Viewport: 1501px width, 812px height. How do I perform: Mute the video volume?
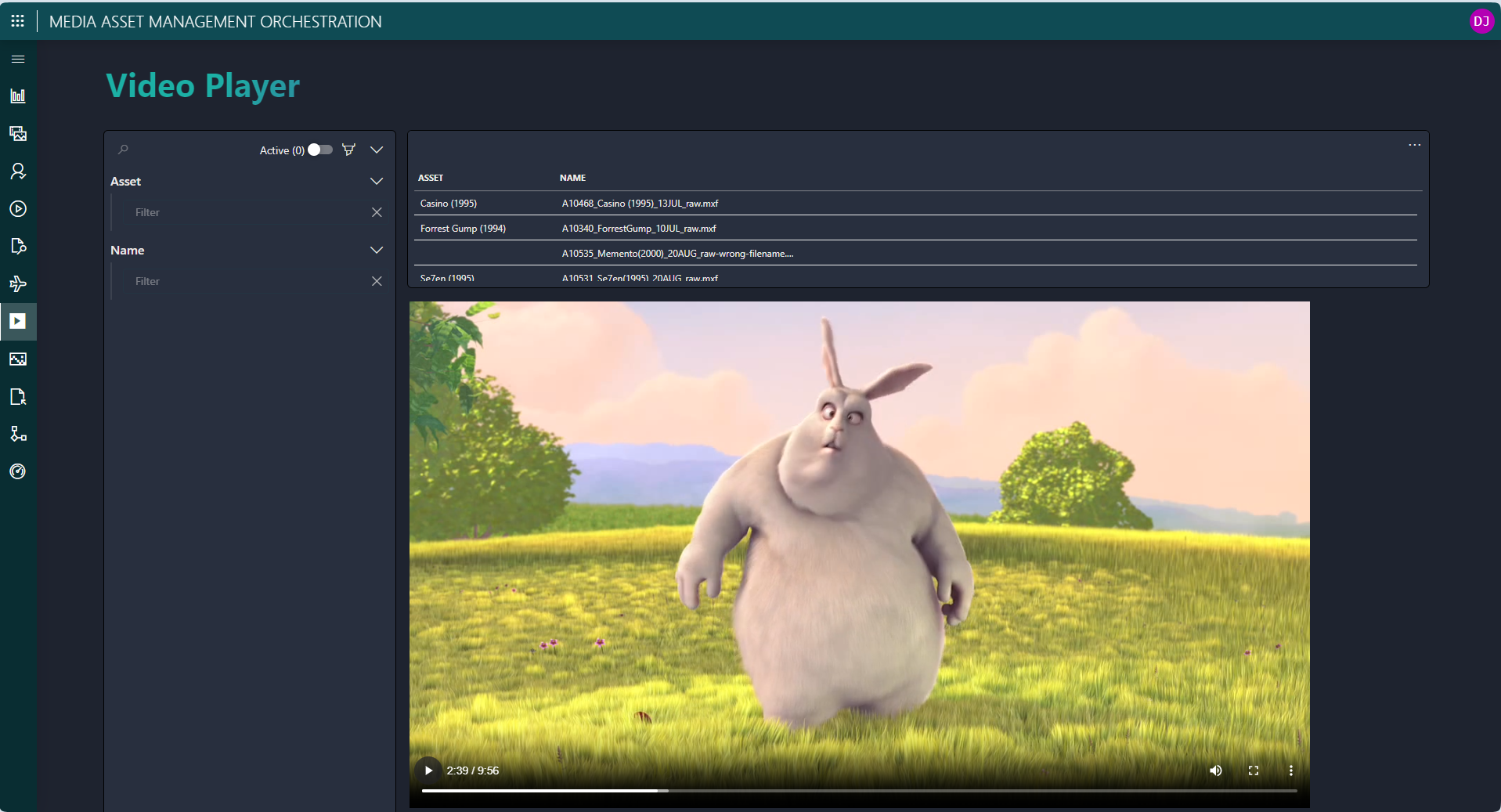click(x=1215, y=770)
